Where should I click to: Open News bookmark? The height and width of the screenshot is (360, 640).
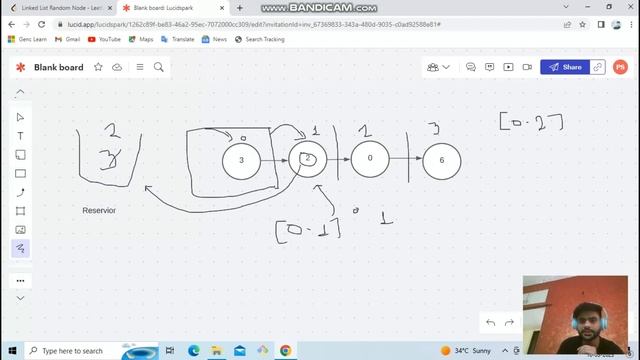coord(214,39)
